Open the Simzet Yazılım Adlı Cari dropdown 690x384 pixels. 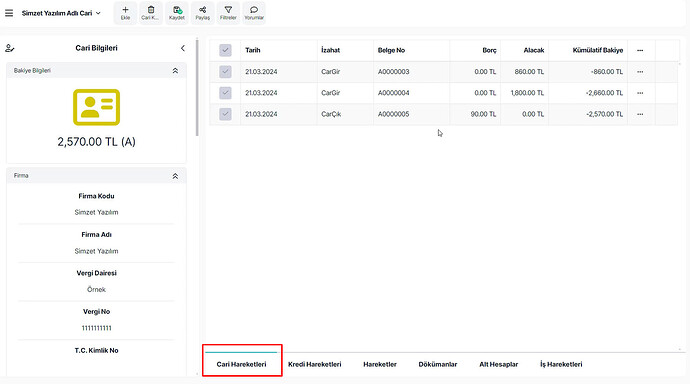pyautogui.click(x=61, y=13)
